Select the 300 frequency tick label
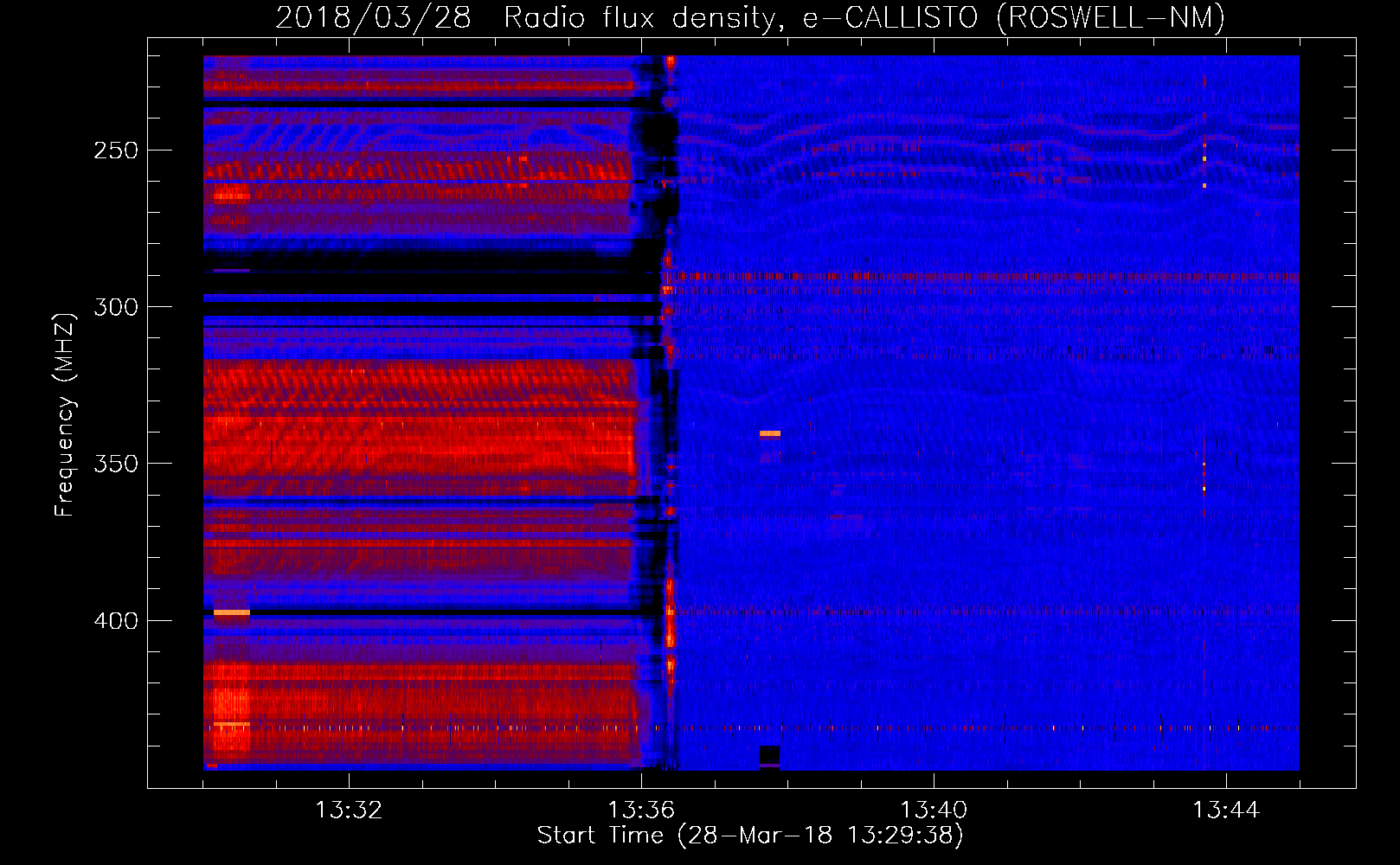The width and height of the screenshot is (1400, 865). pyautogui.click(x=116, y=307)
